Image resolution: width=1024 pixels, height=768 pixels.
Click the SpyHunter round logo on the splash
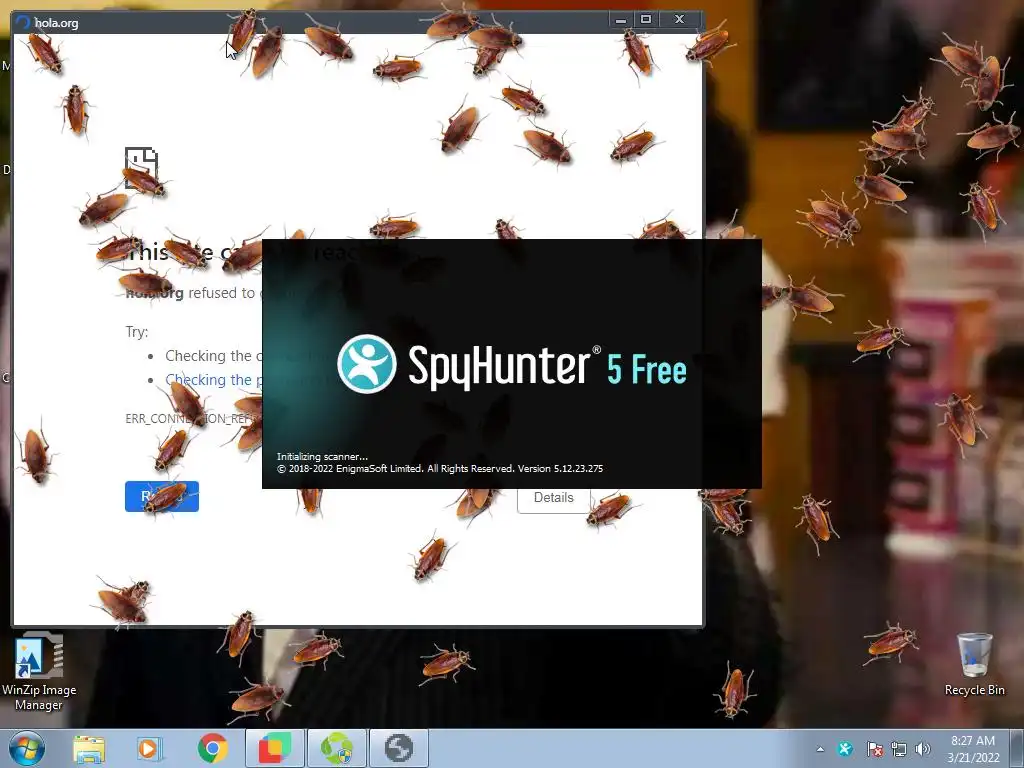point(366,364)
